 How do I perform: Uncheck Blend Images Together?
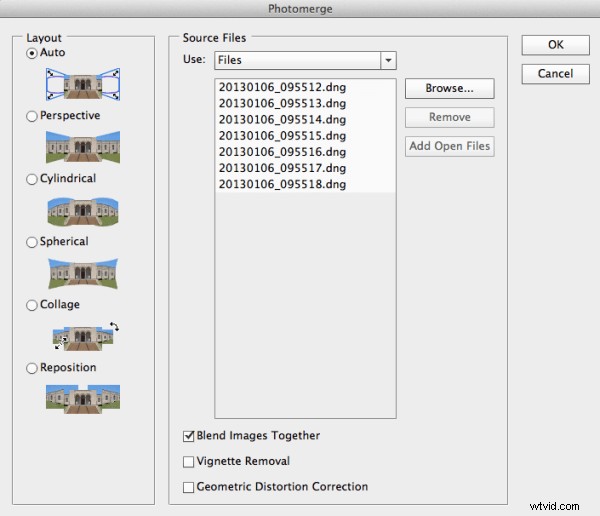coord(188,436)
